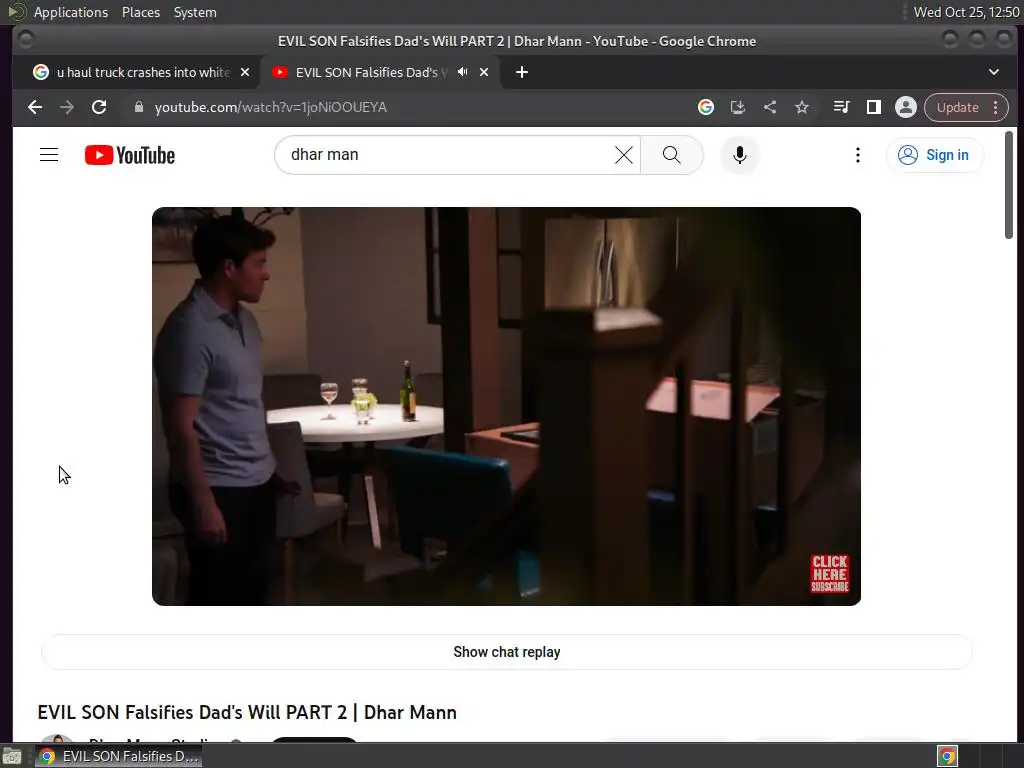
Task: Click the Chrome icon in bottom tray
Action: (947, 756)
